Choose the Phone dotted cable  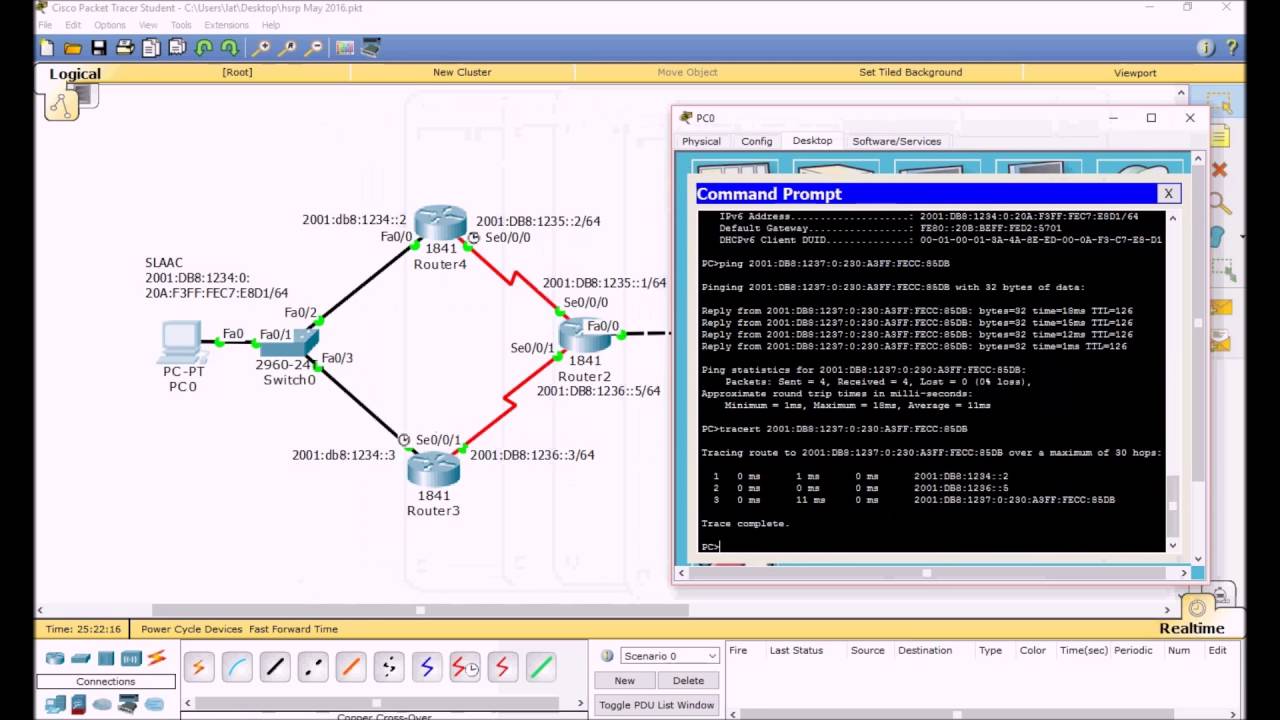click(389, 667)
